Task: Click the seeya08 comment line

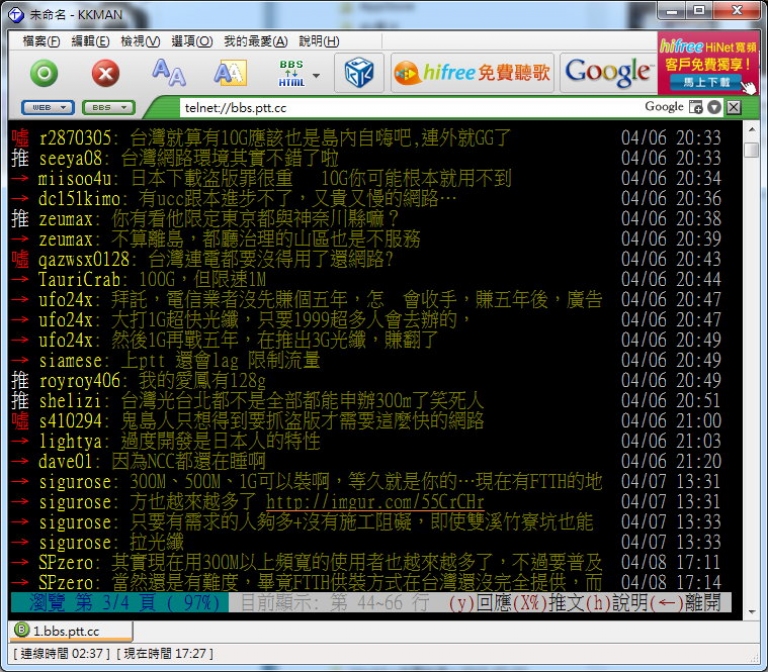Action: click(x=366, y=158)
